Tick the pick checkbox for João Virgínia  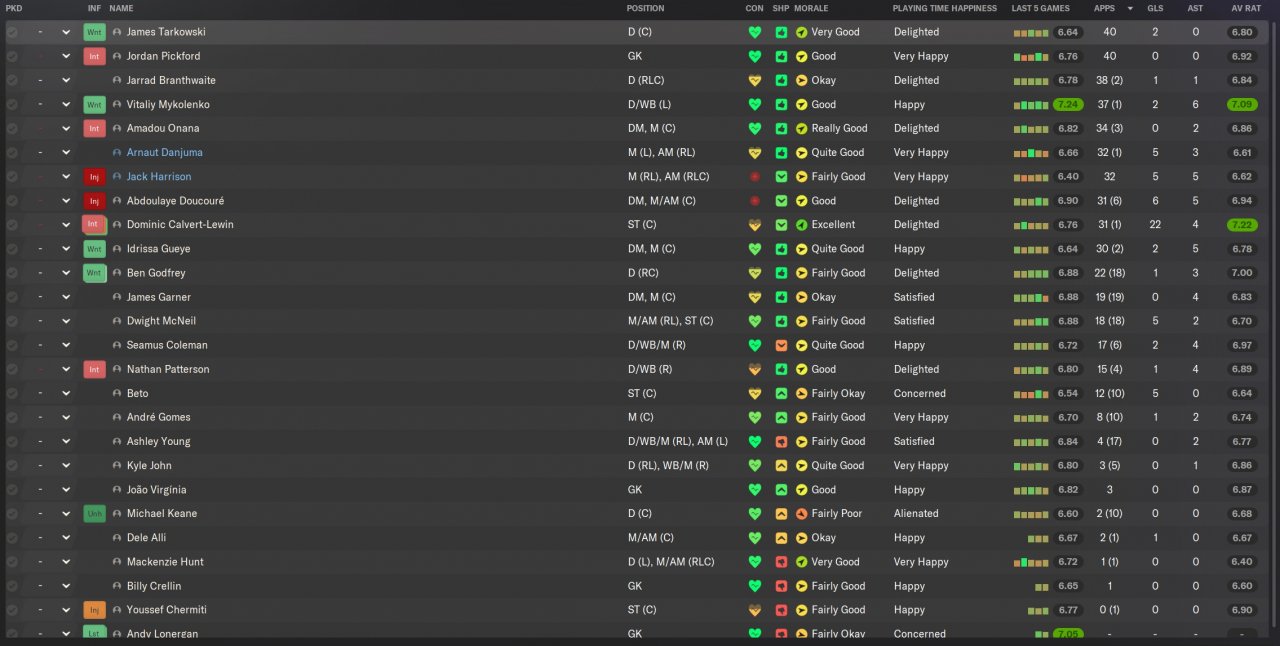12,490
